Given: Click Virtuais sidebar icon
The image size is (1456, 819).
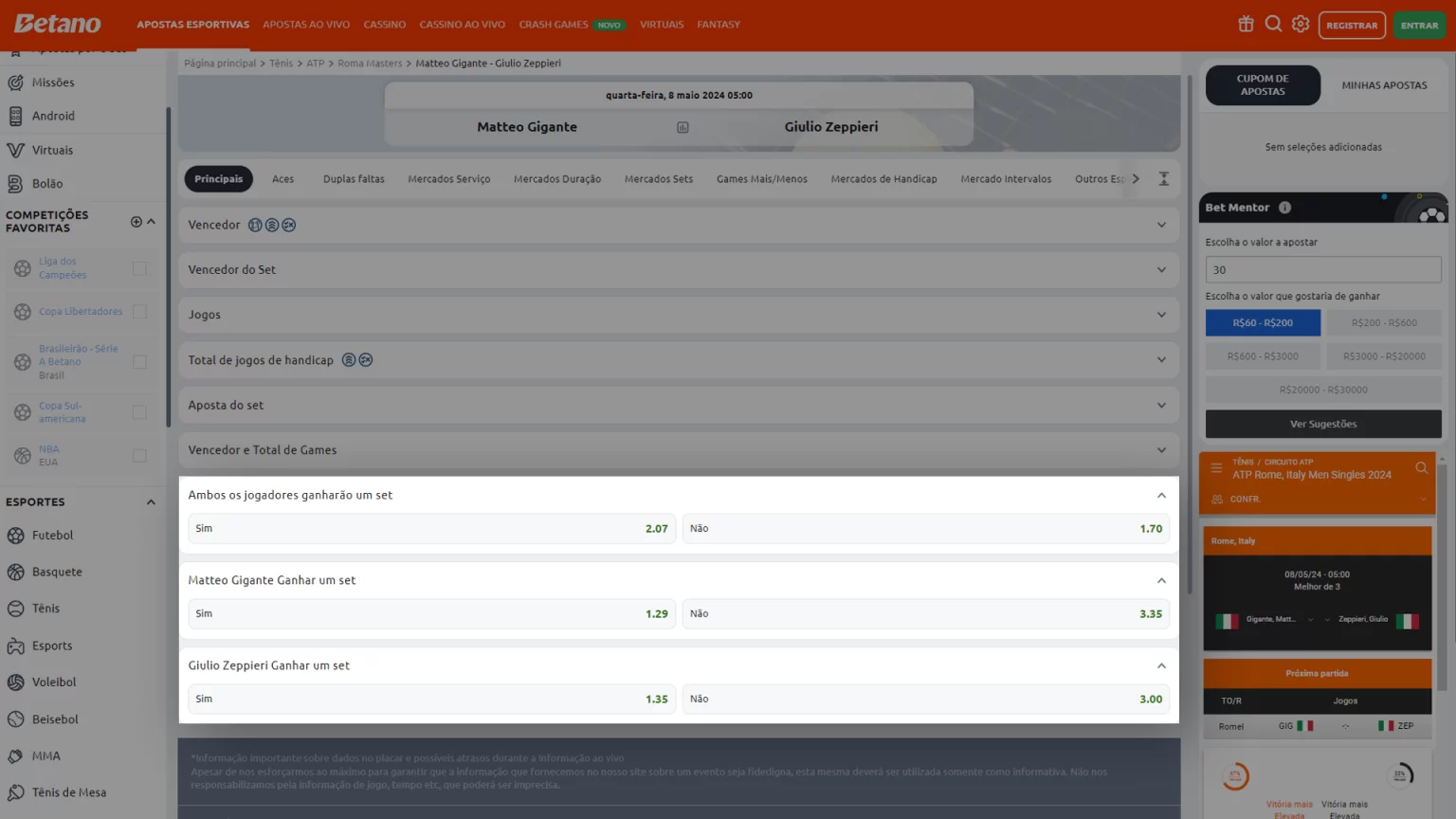Looking at the screenshot, I should tap(16, 150).
